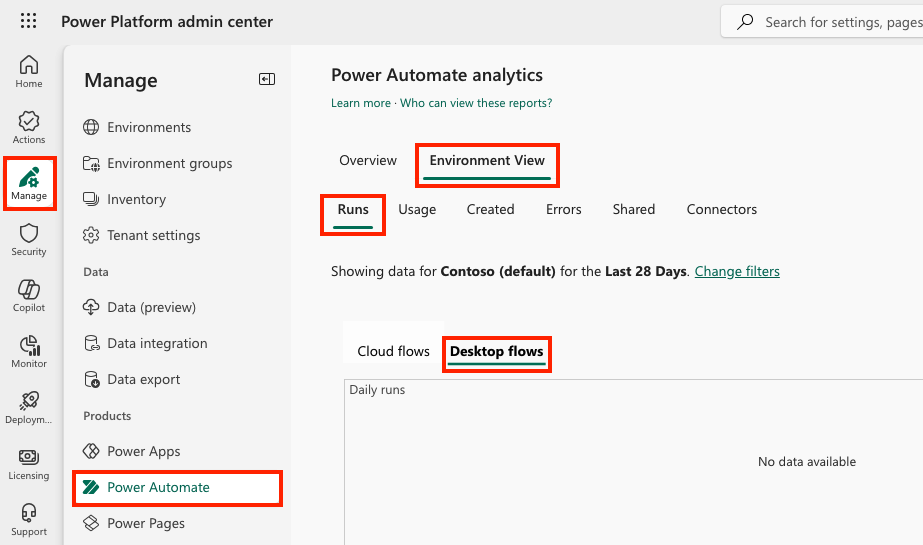Select Power Apps under Products
The image size is (923, 545).
point(143,451)
